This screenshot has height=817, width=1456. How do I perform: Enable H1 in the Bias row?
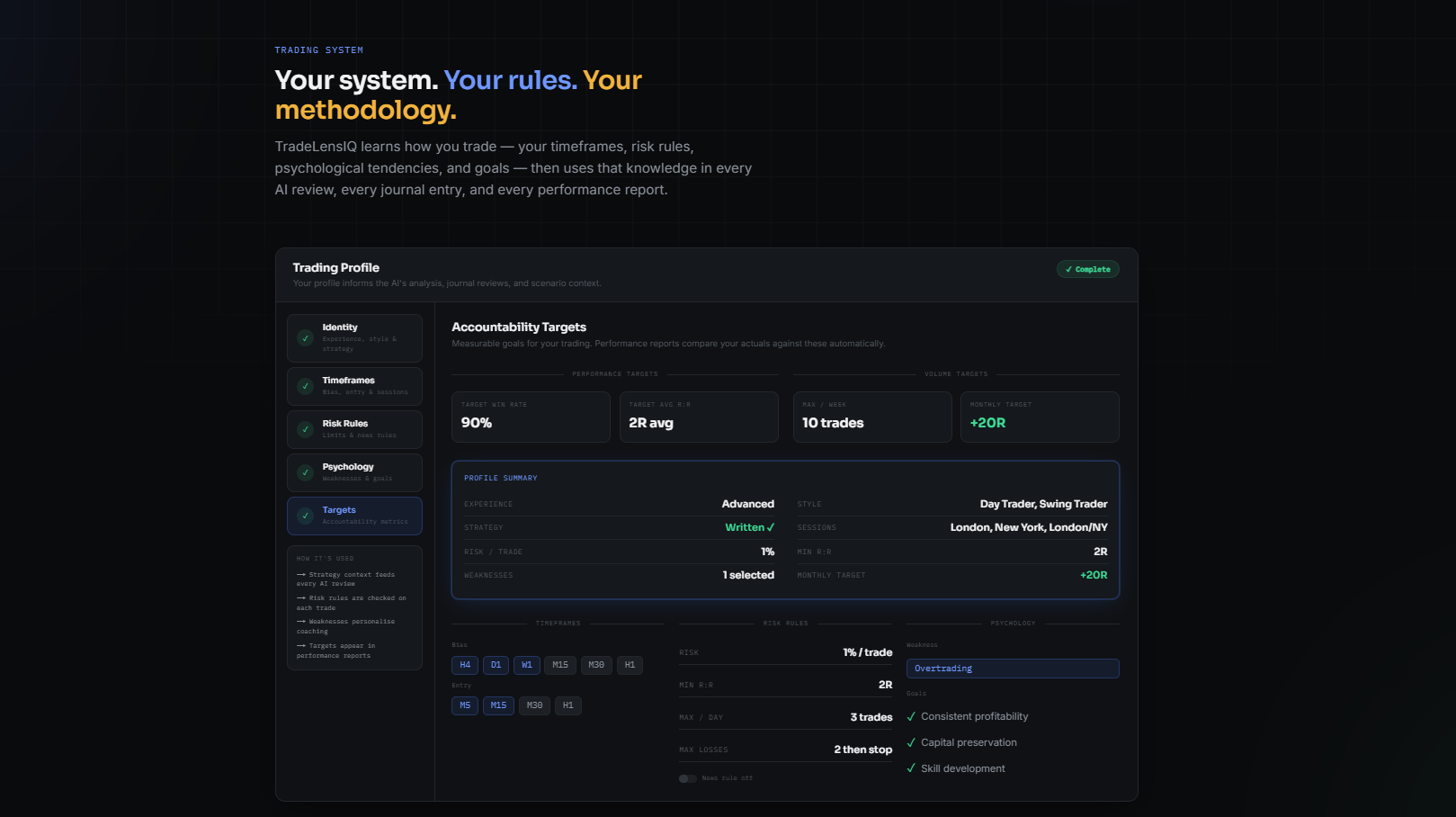point(630,665)
